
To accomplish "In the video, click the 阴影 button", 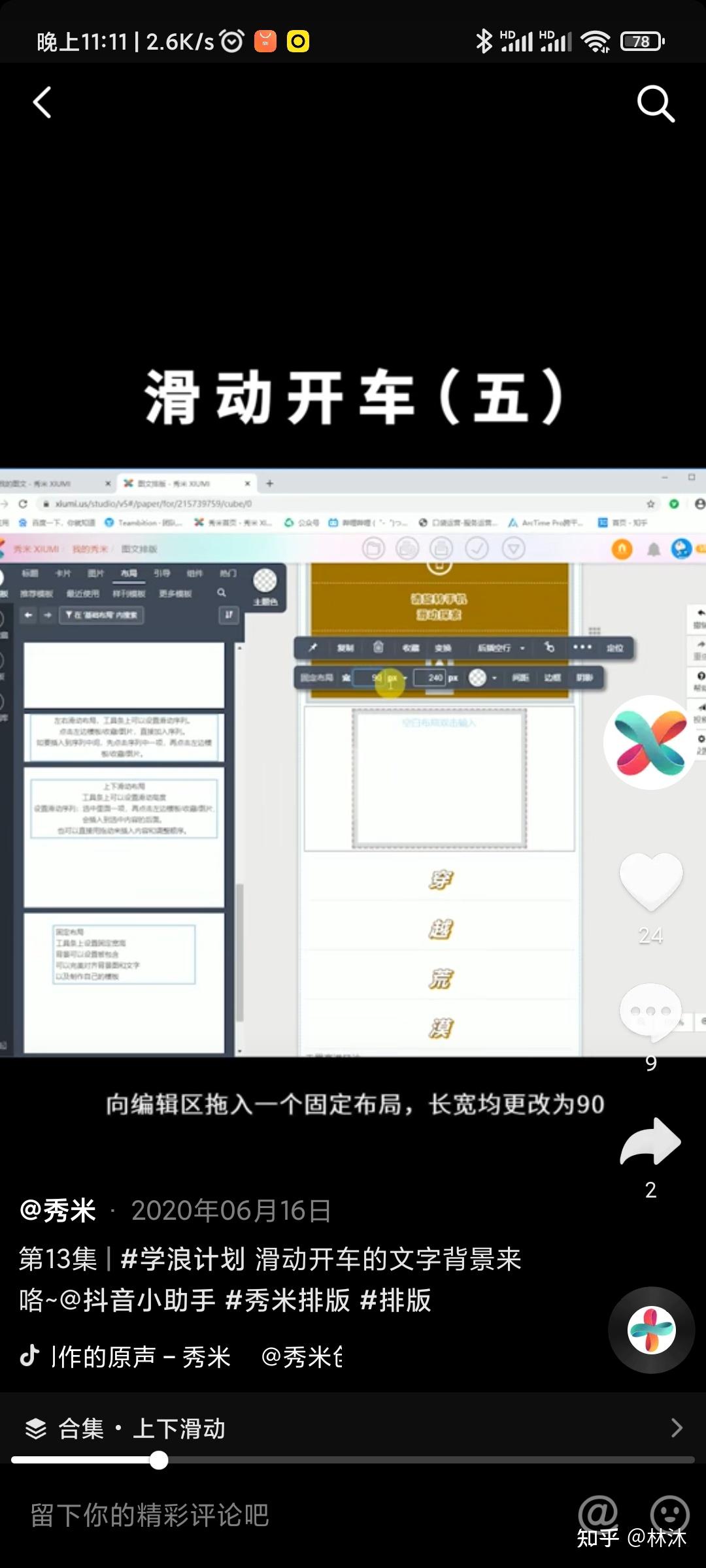I will (x=584, y=678).
